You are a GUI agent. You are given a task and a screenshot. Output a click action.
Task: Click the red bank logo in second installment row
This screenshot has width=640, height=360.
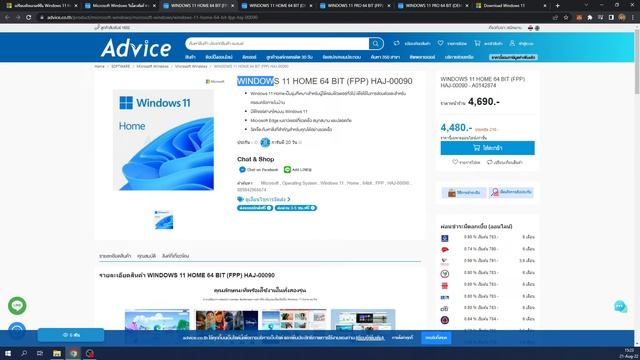[445, 249]
